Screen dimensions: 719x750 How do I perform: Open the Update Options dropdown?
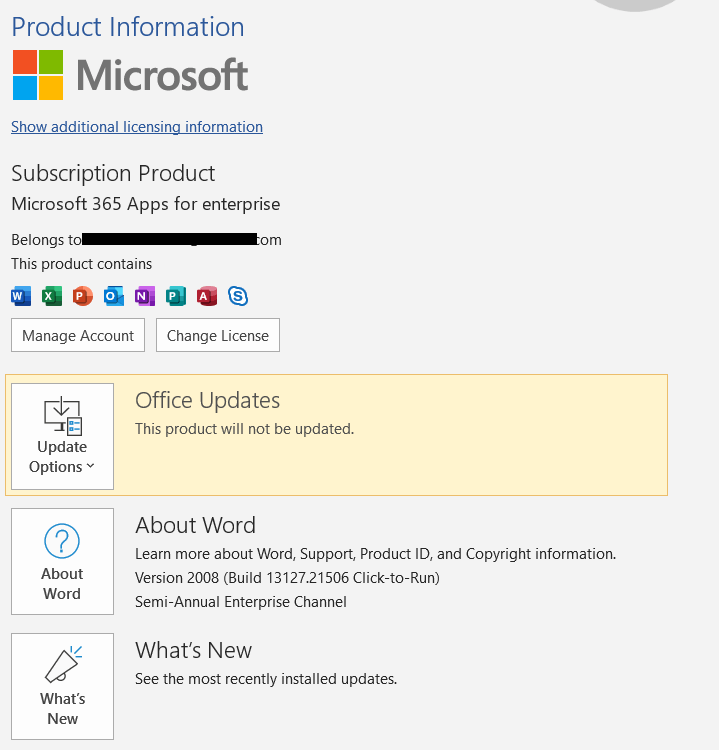click(x=62, y=436)
